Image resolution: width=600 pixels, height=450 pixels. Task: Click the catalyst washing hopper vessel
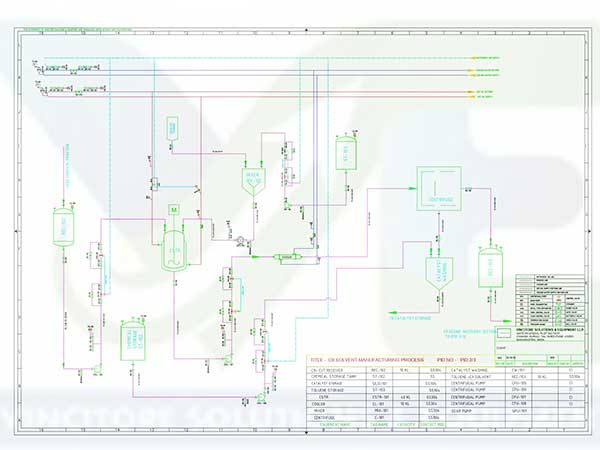439,273
